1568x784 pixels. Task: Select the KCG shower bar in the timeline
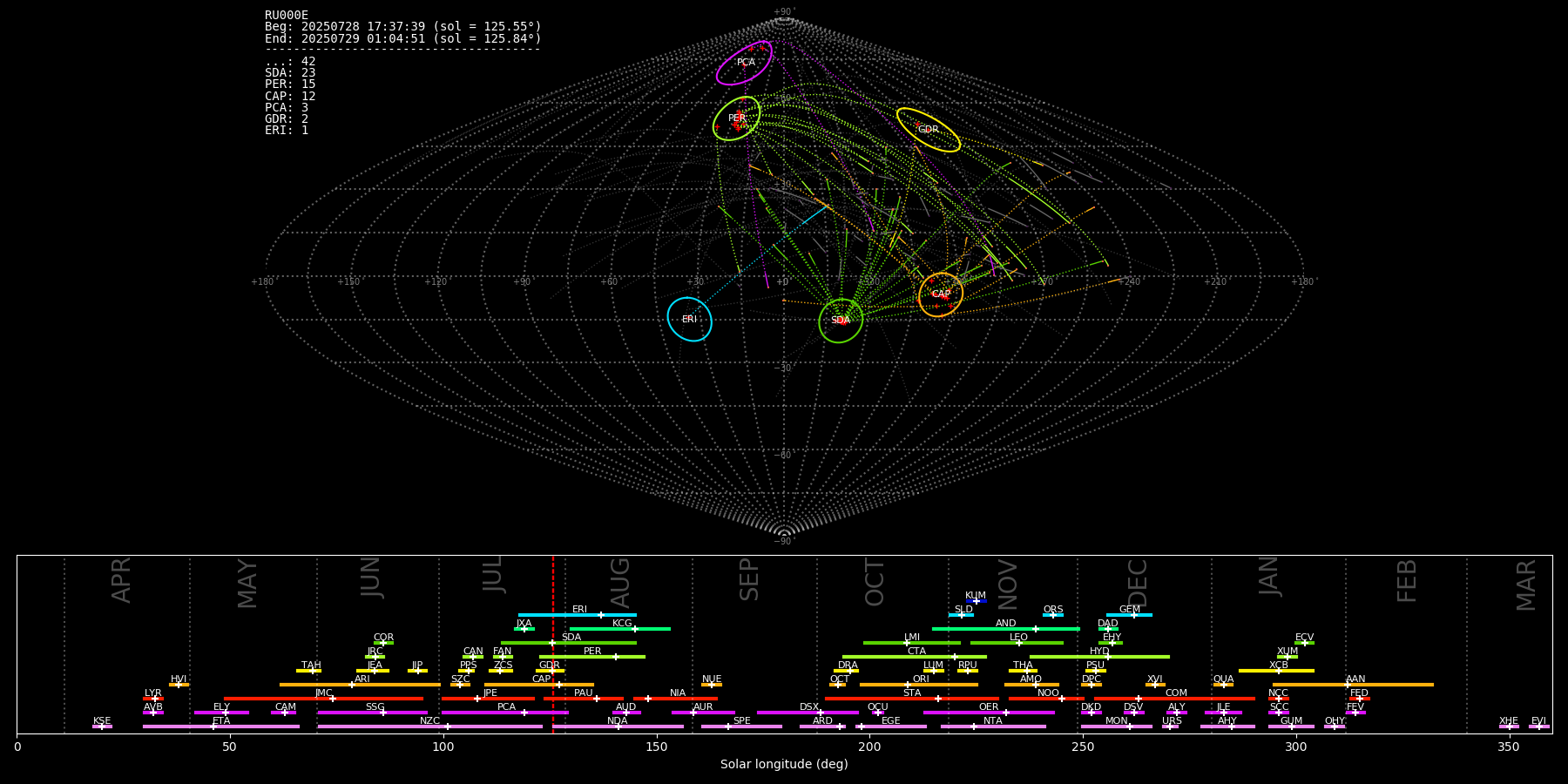[x=620, y=629]
